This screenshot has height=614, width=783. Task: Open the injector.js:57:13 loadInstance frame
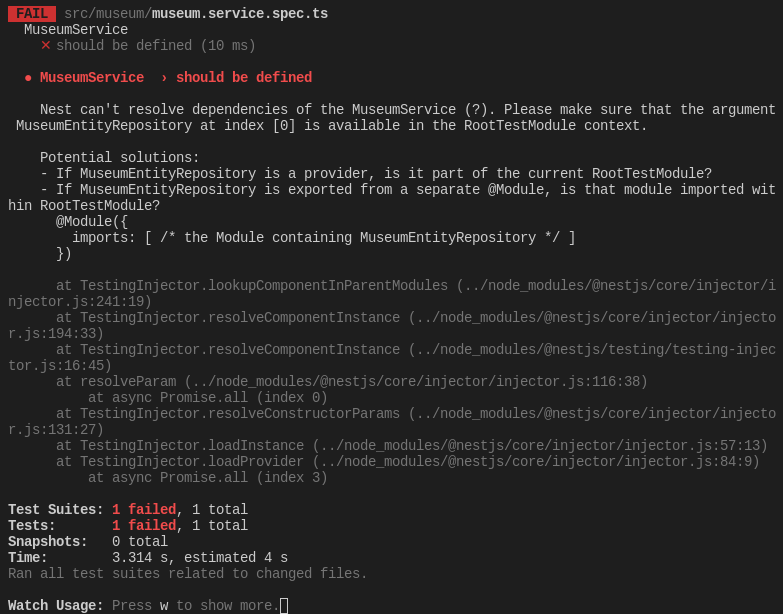[x=411, y=445]
